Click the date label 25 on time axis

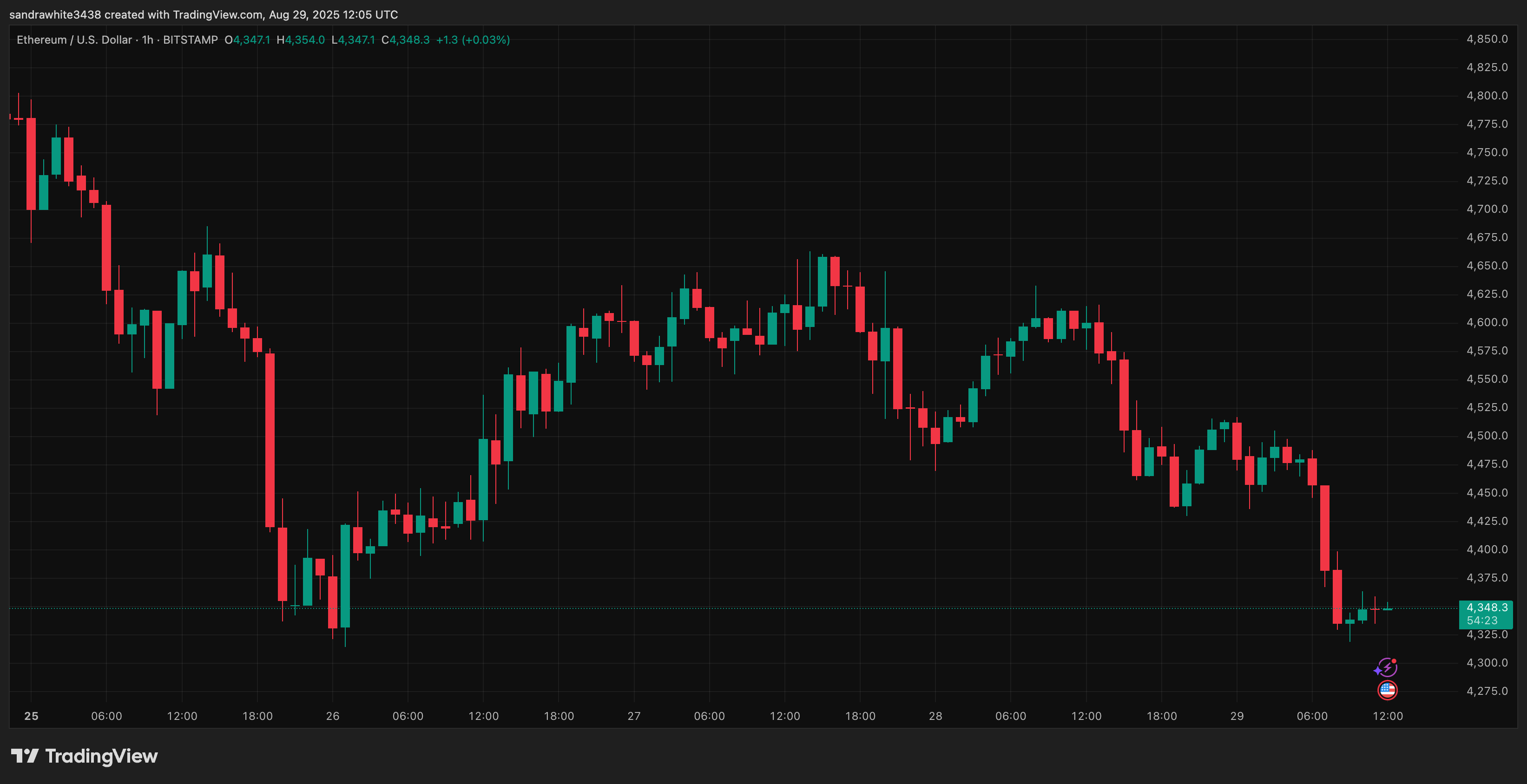(31, 716)
